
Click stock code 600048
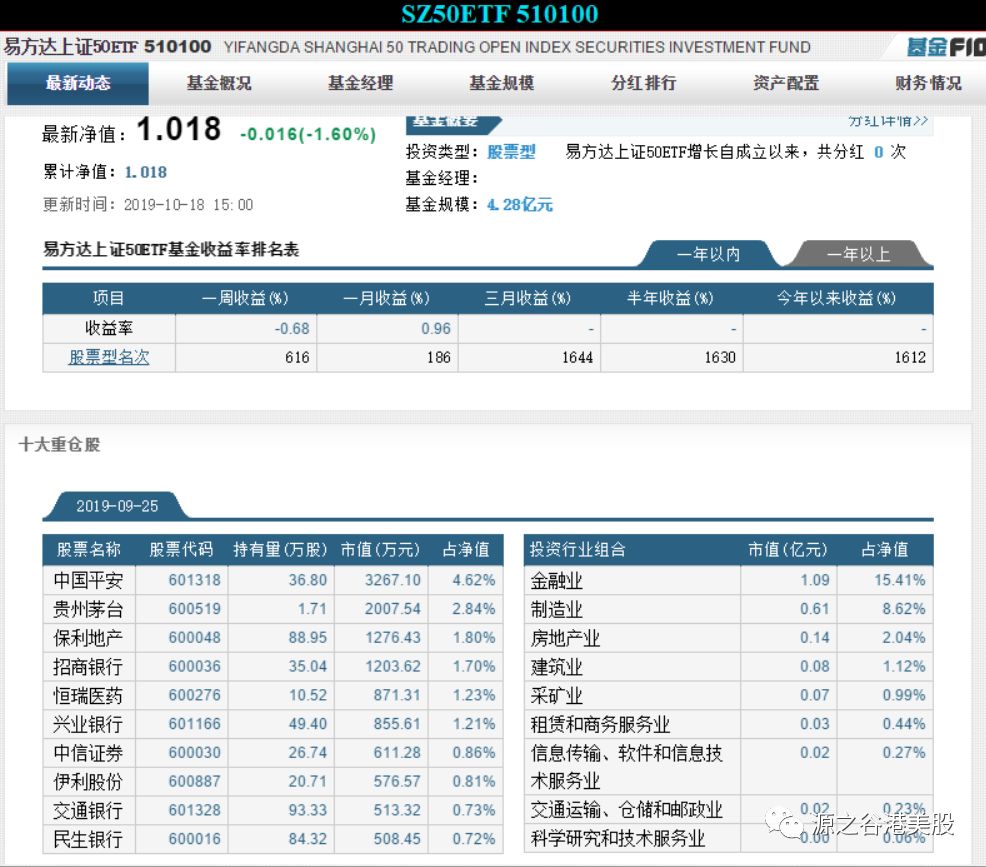(x=194, y=638)
